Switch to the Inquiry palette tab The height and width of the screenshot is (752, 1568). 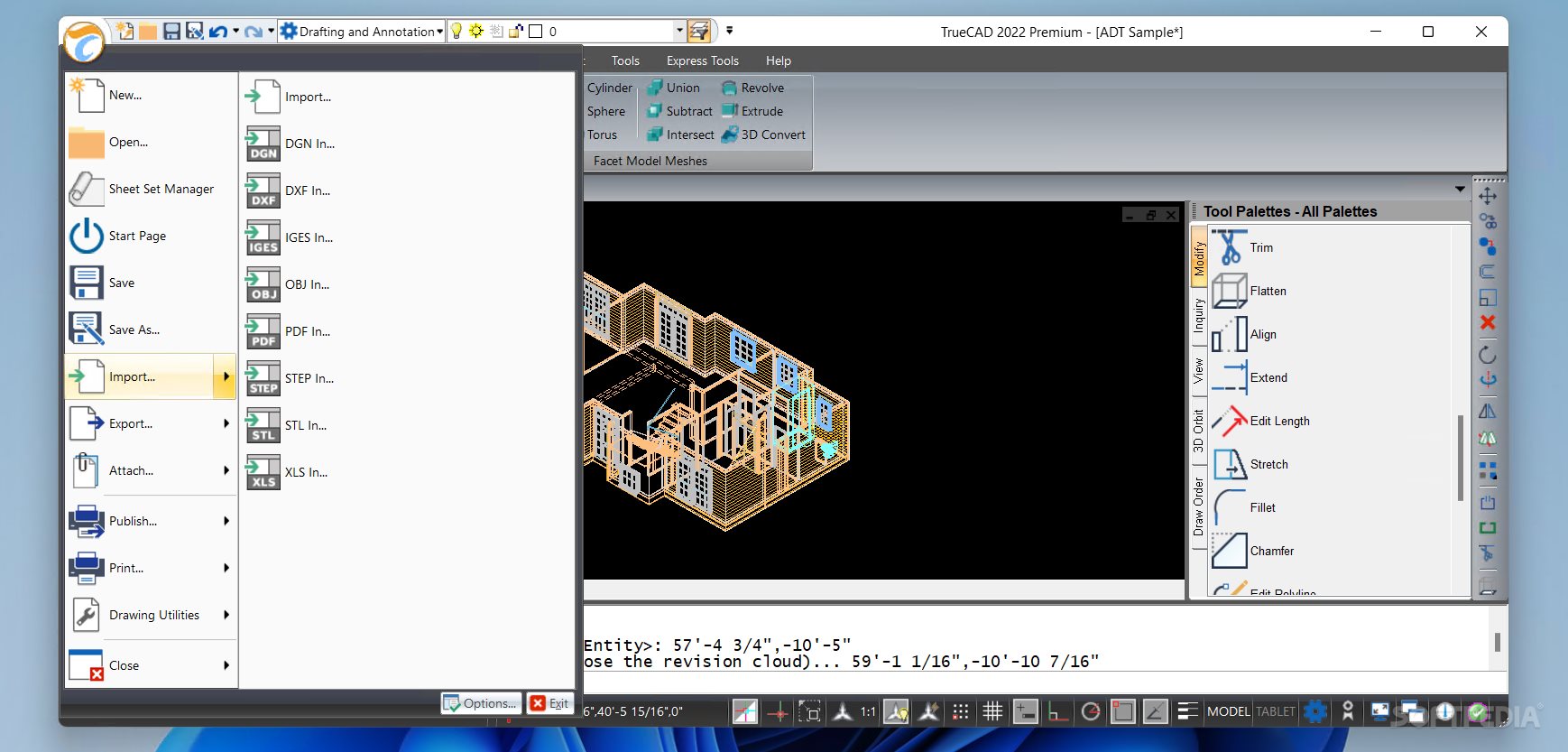[x=1199, y=315]
